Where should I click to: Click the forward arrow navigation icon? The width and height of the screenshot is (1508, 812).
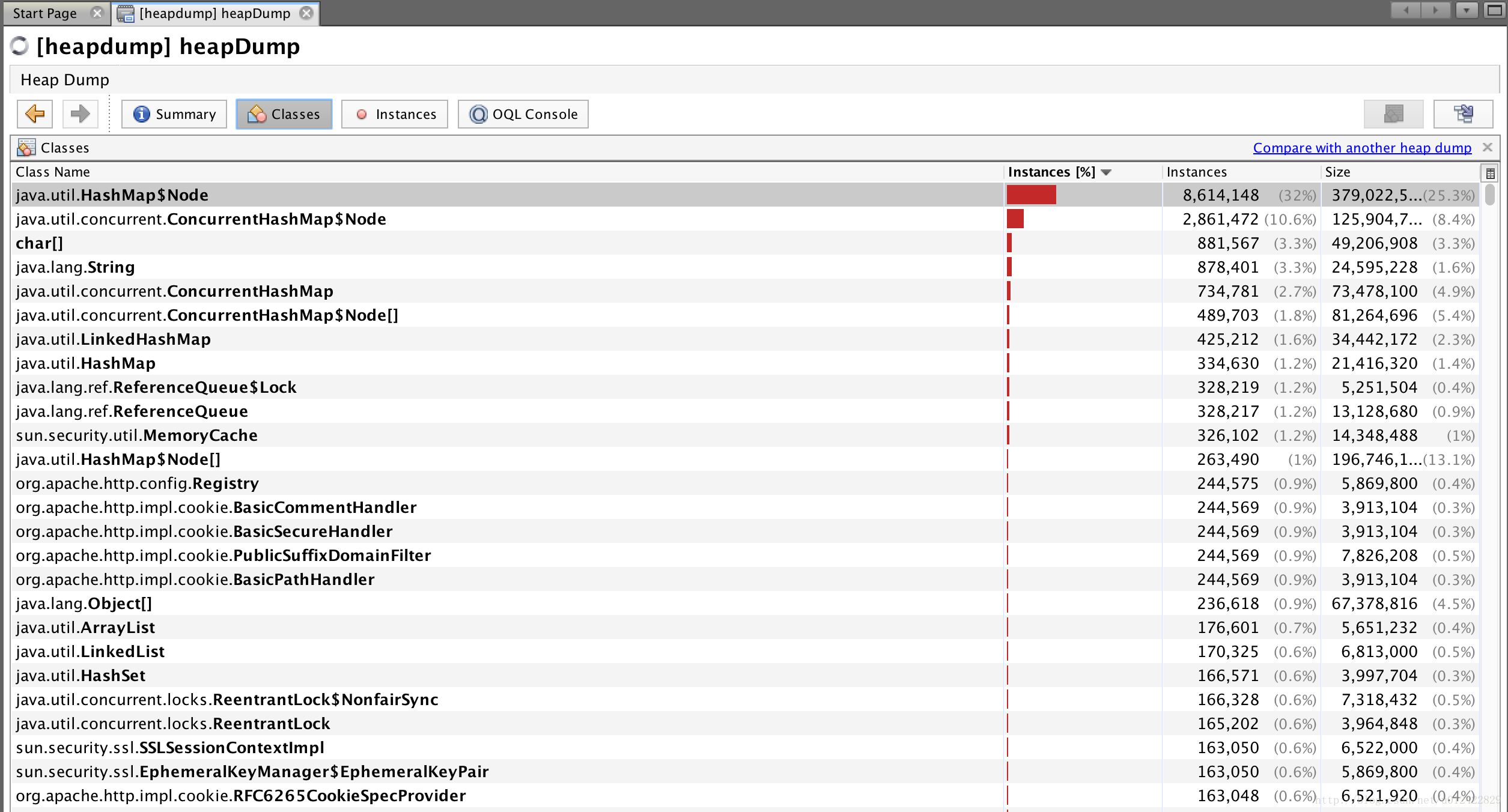[80, 114]
